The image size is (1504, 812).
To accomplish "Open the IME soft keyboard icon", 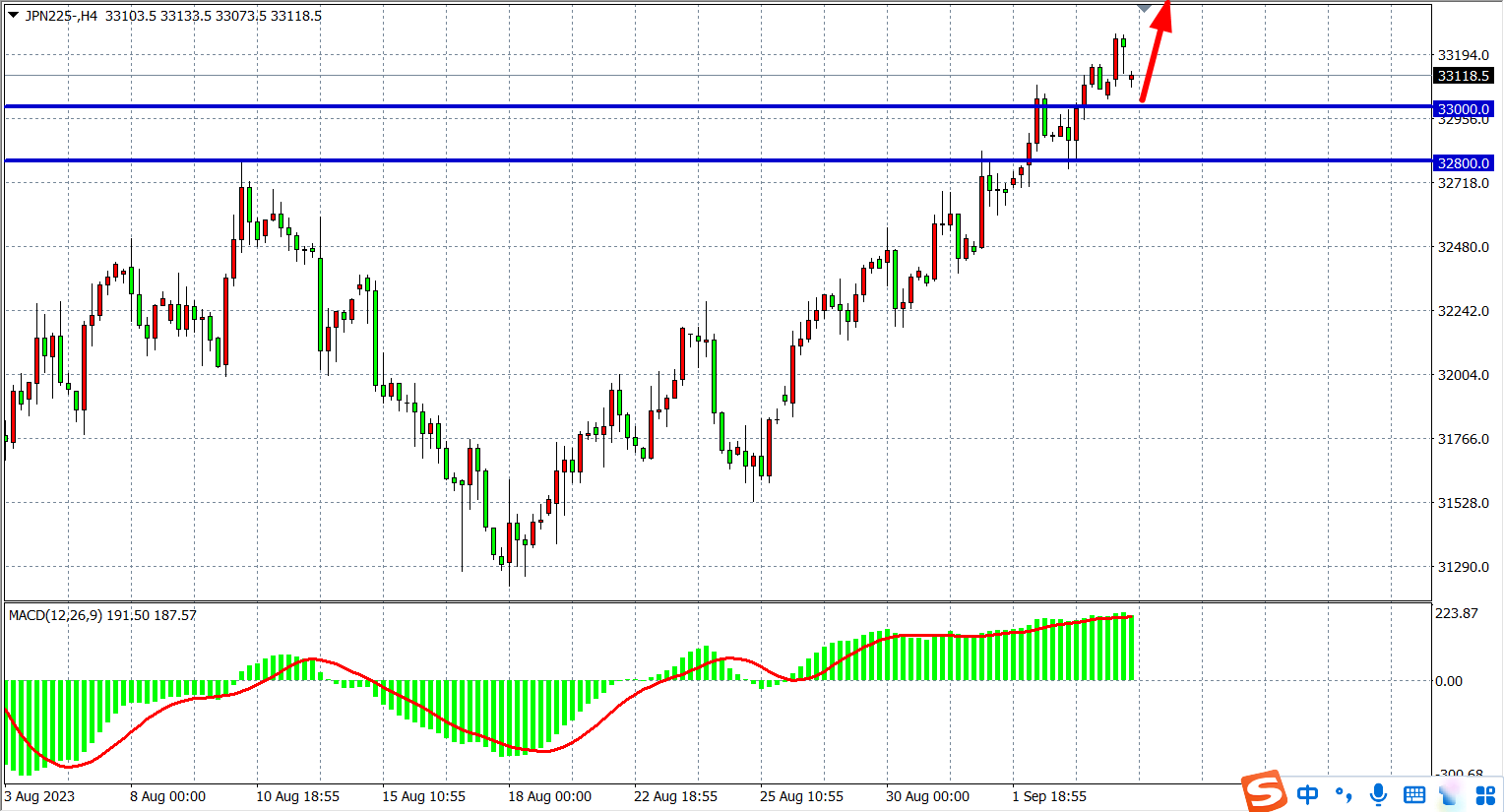I will (x=1414, y=794).
